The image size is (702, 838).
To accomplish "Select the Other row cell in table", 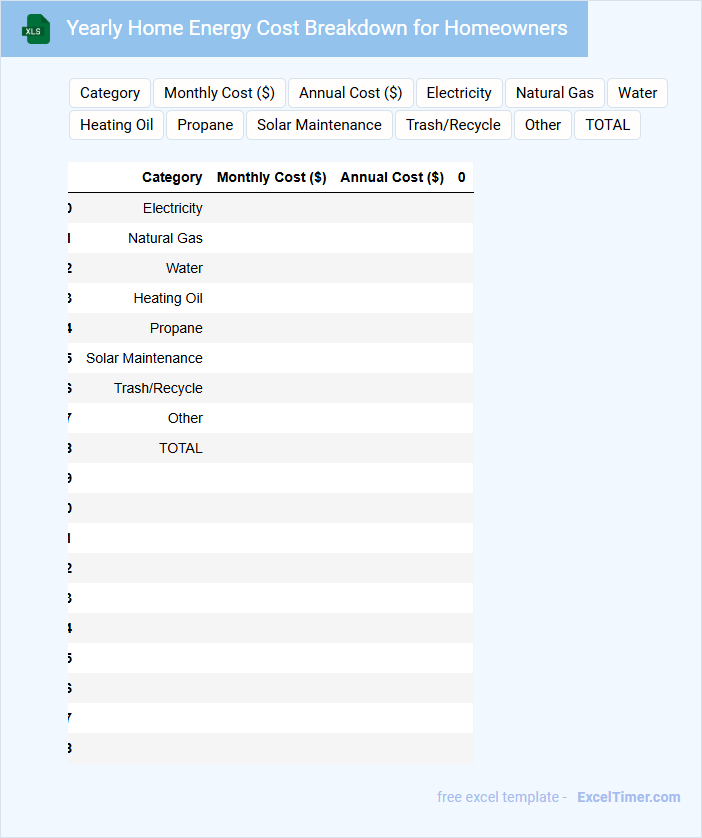I will [185, 417].
